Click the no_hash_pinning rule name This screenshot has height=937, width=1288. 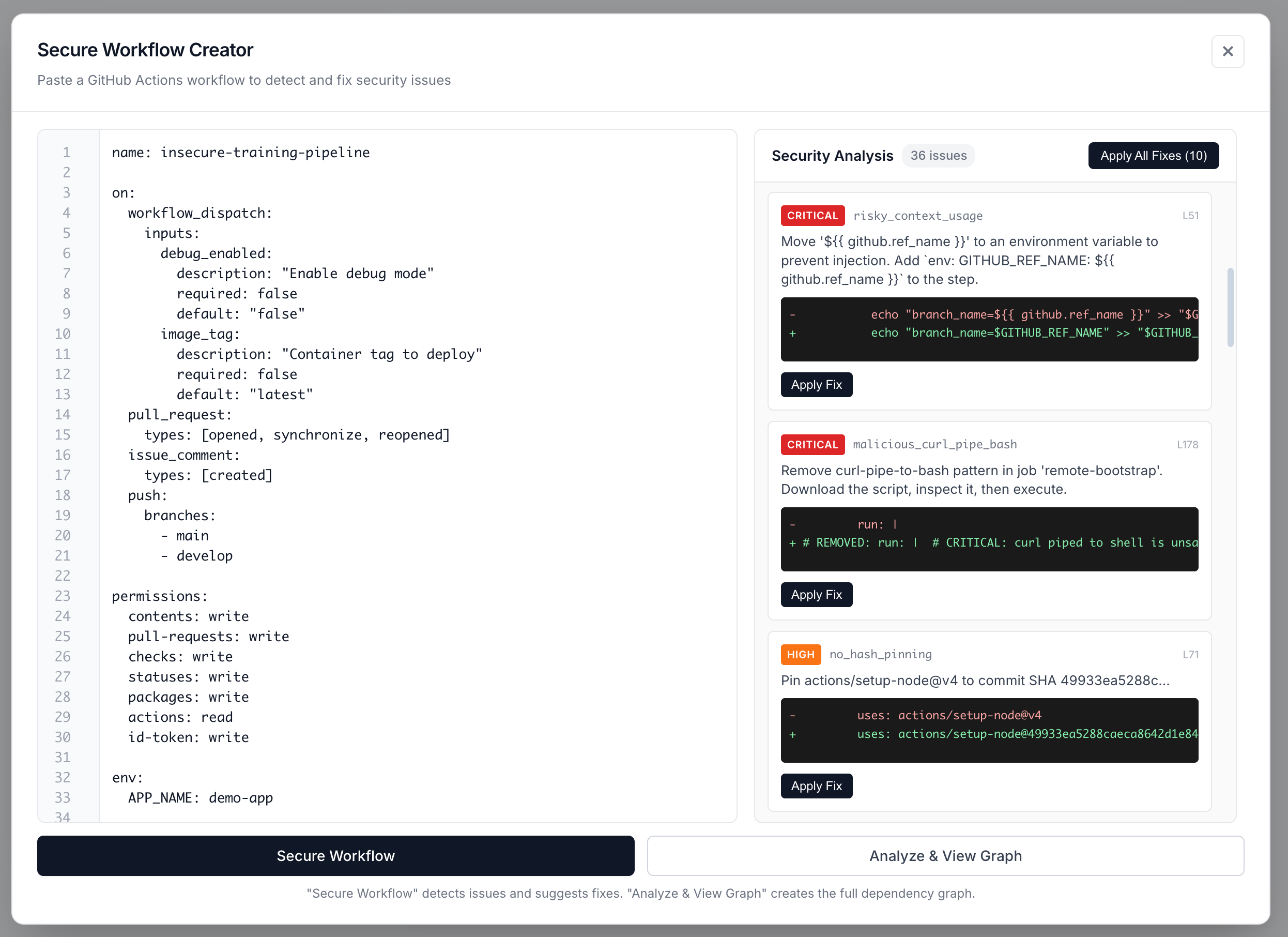tap(880, 655)
